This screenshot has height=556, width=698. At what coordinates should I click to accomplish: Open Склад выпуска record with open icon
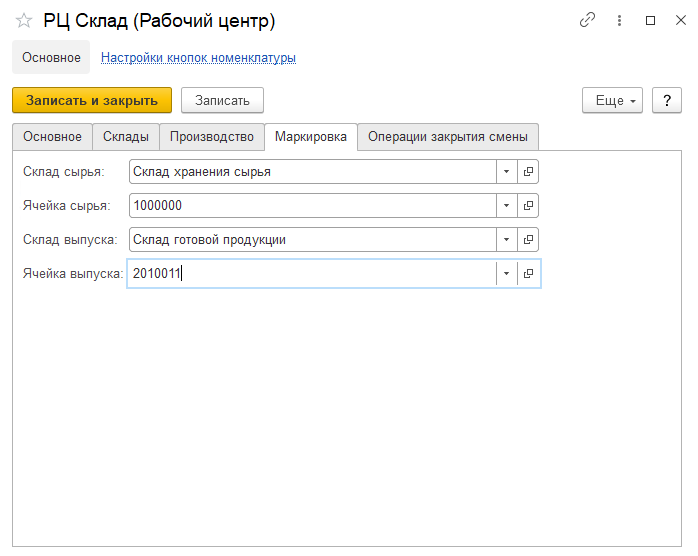pos(529,239)
